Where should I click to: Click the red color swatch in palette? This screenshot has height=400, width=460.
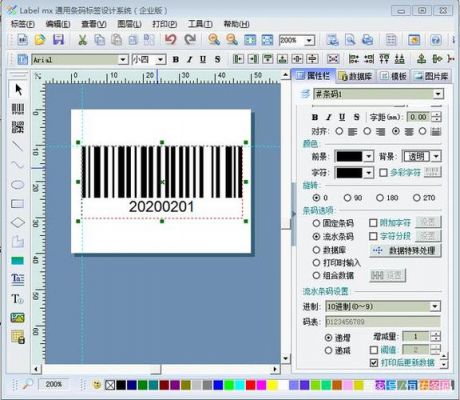tap(251, 385)
